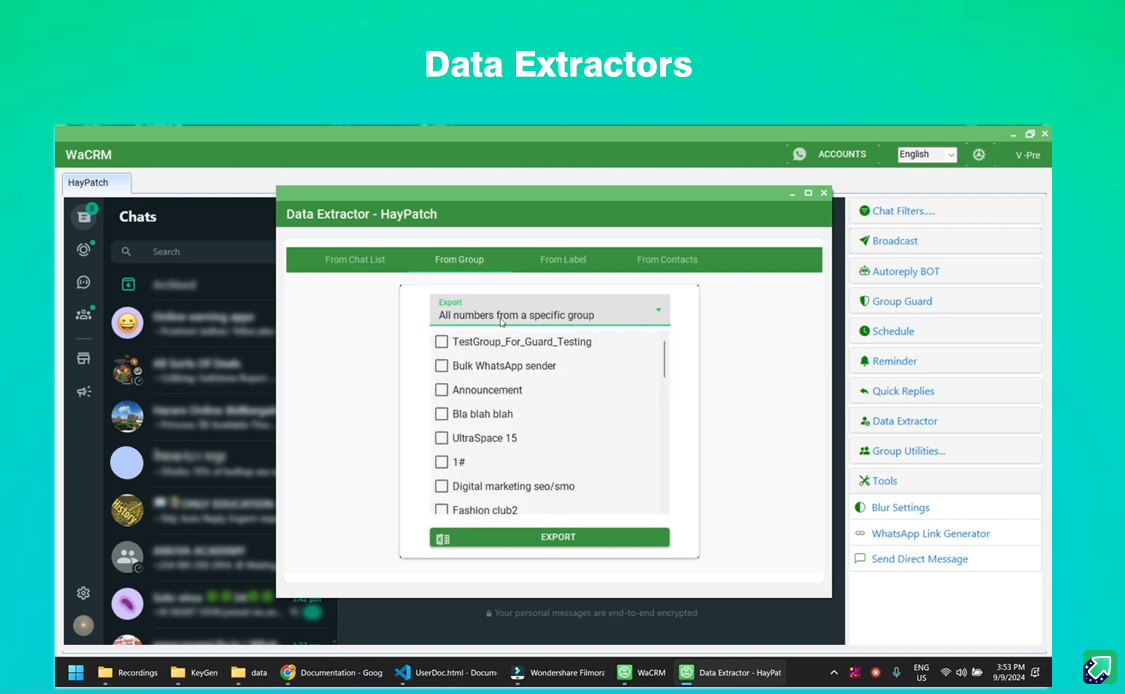Open Visual Studio Code from taskbar
The width and height of the screenshot is (1125, 694).
click(403, 672)
